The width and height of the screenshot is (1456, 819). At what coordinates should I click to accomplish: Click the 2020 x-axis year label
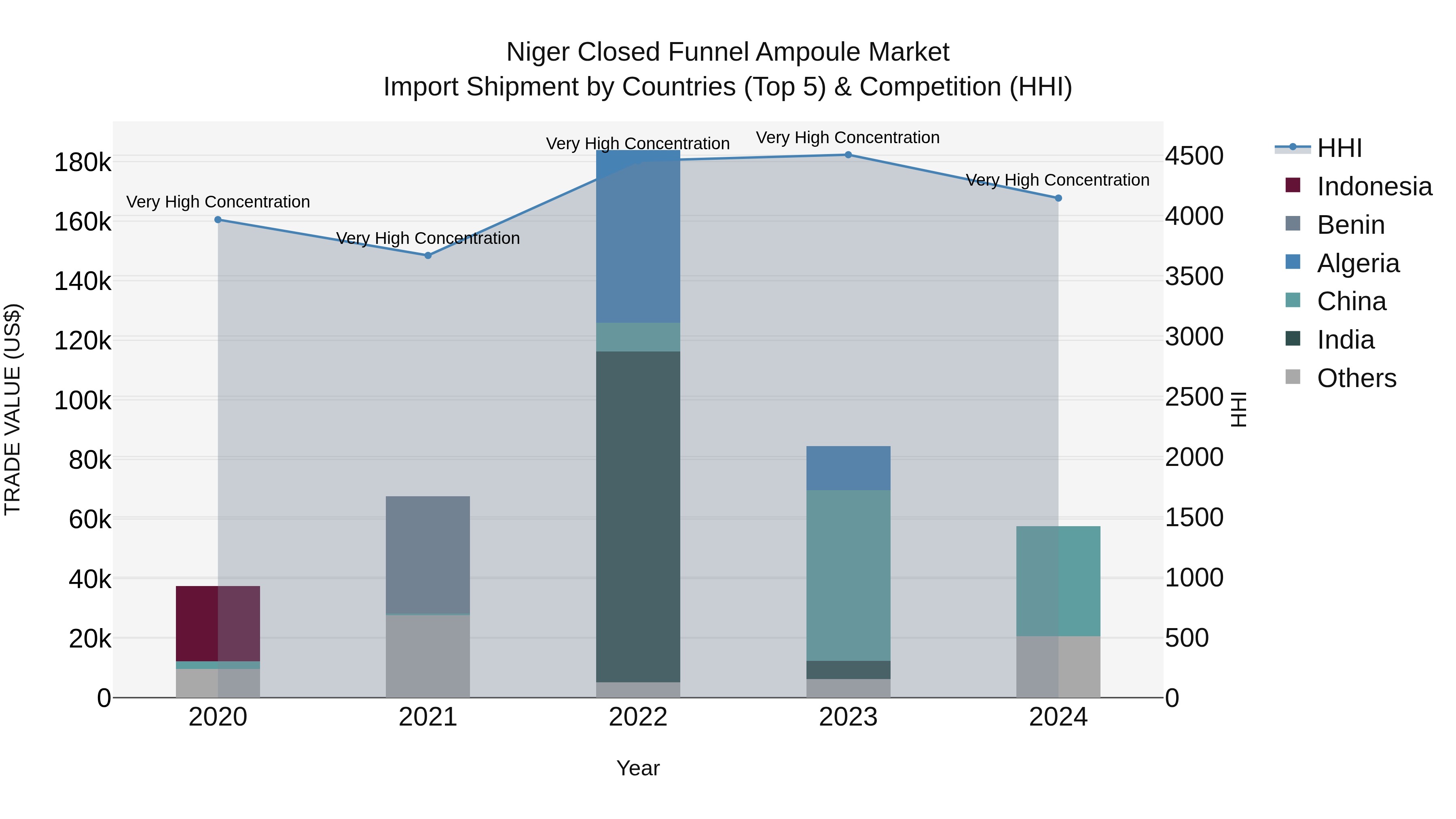[x=218, y=717]
